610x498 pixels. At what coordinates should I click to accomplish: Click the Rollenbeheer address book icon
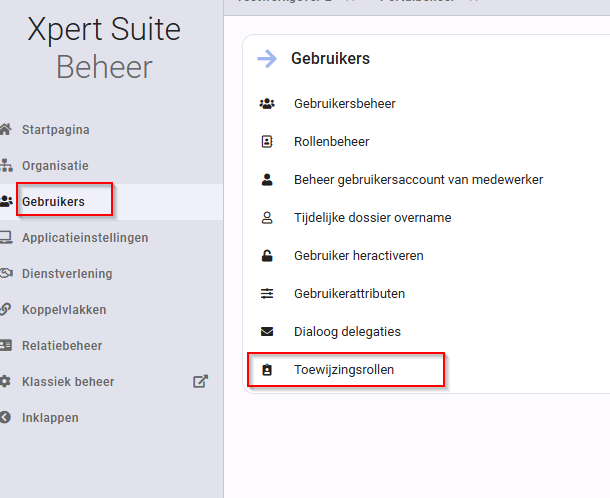(267, 142)
